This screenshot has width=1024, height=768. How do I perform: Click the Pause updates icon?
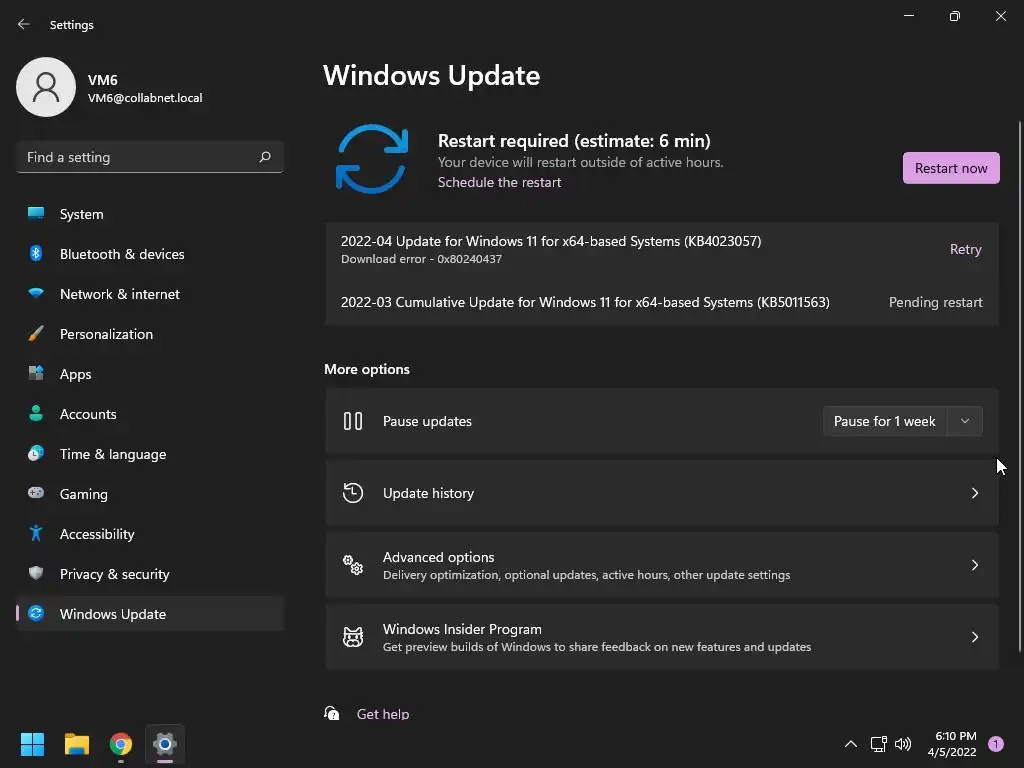[x=353, y=421]
